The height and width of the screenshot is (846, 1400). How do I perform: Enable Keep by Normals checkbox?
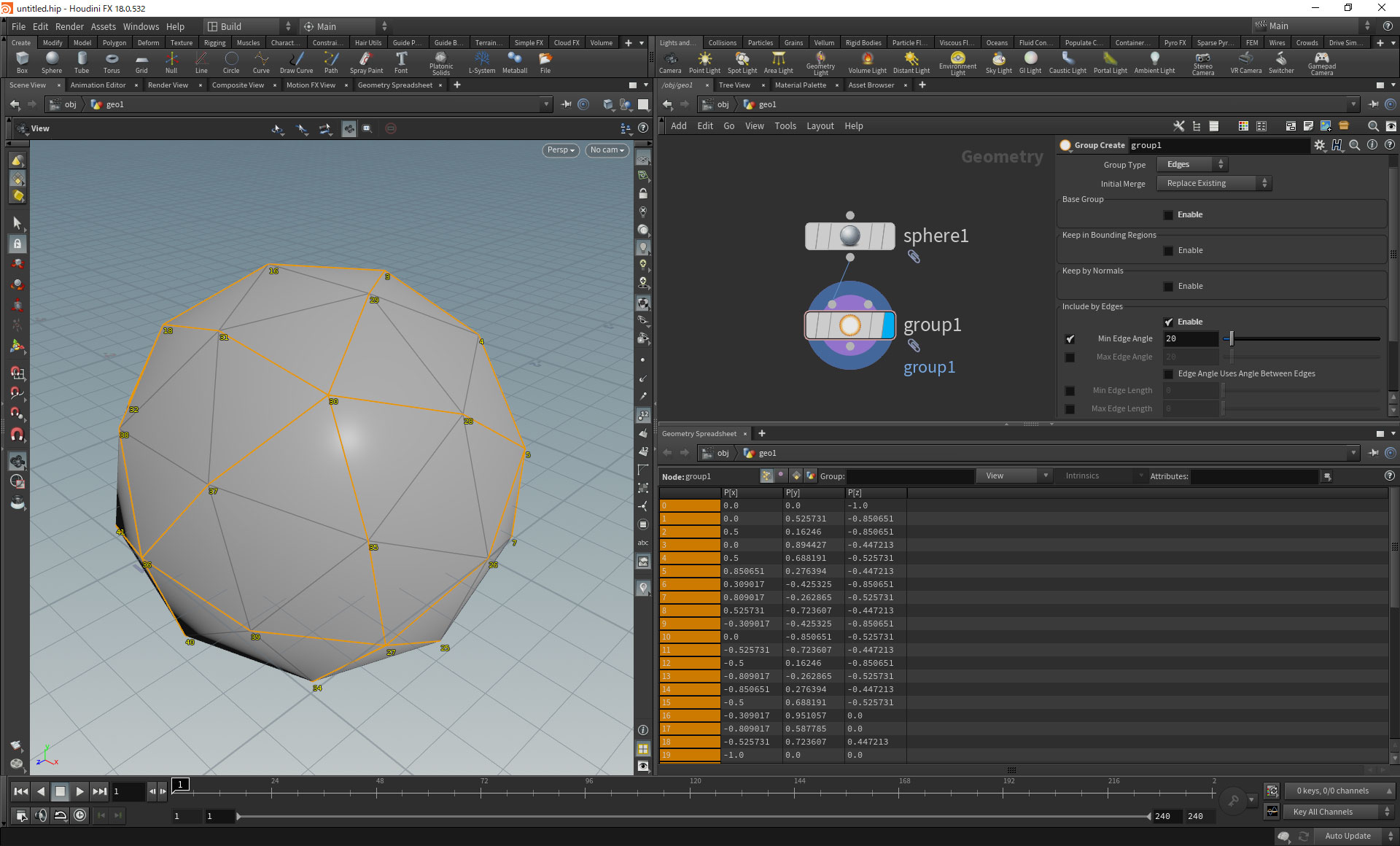(1168, 287)
